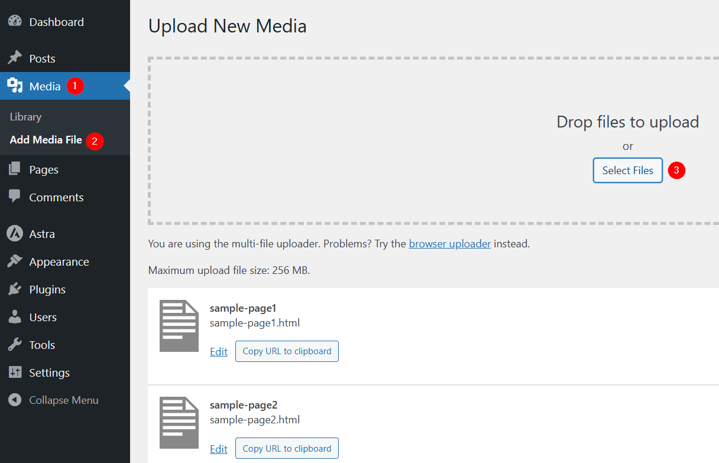
Task: Click the Upload New Media heading
Action: pos(227,26)
